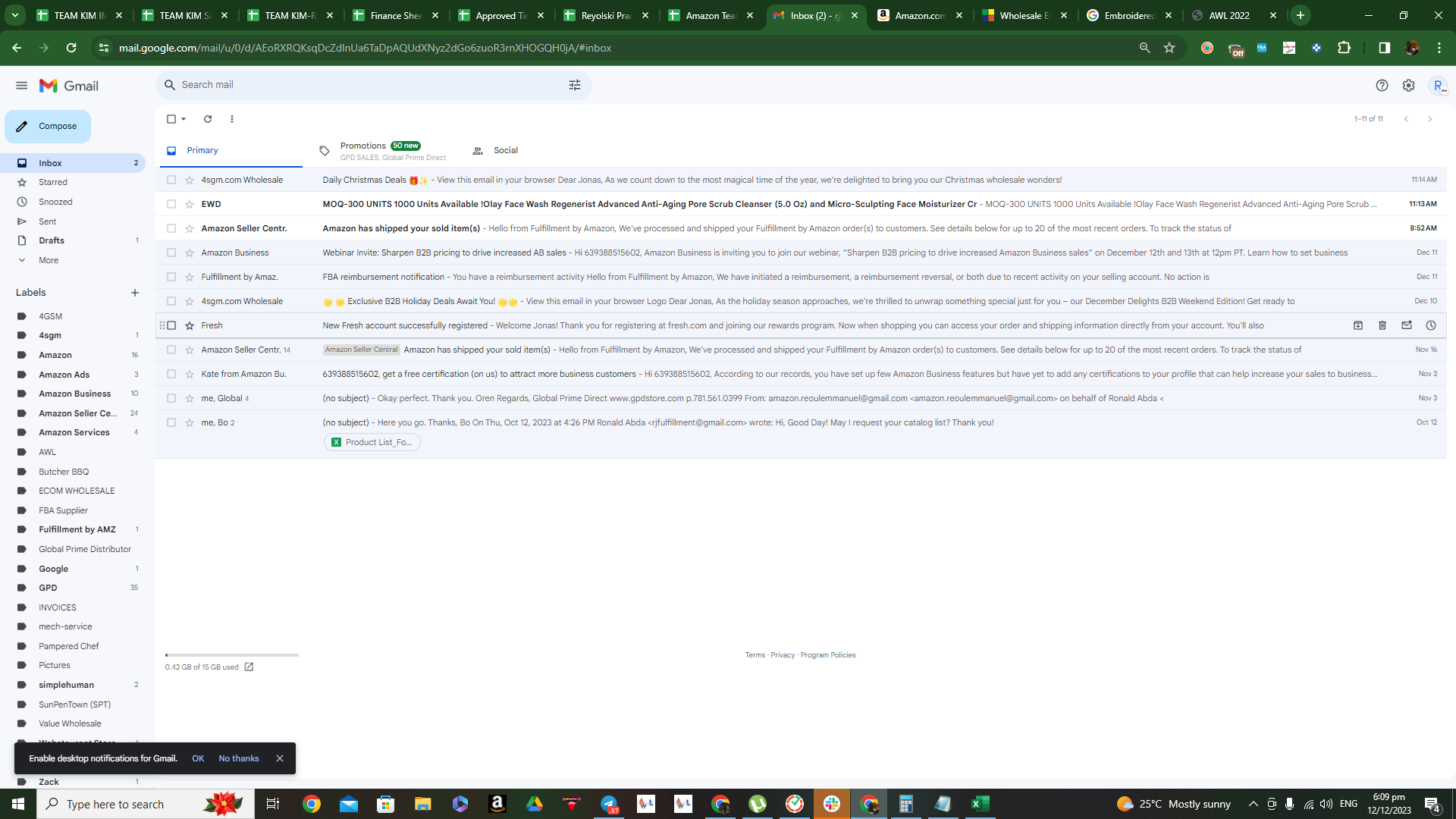Bookmark this page star icon

pyautogui.click(x=1169, y=48)
